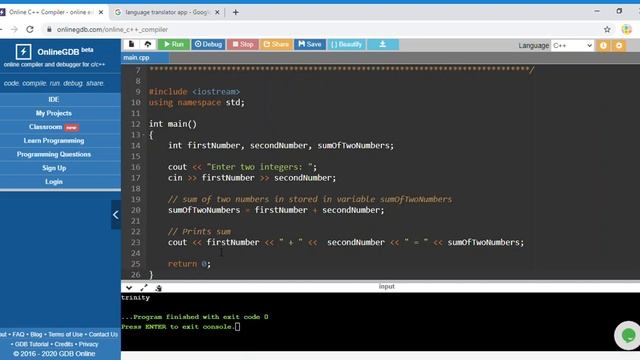Screen dimensions: 640x360
Task: Click the OnlineGDB logo icon
Action: 23,52
